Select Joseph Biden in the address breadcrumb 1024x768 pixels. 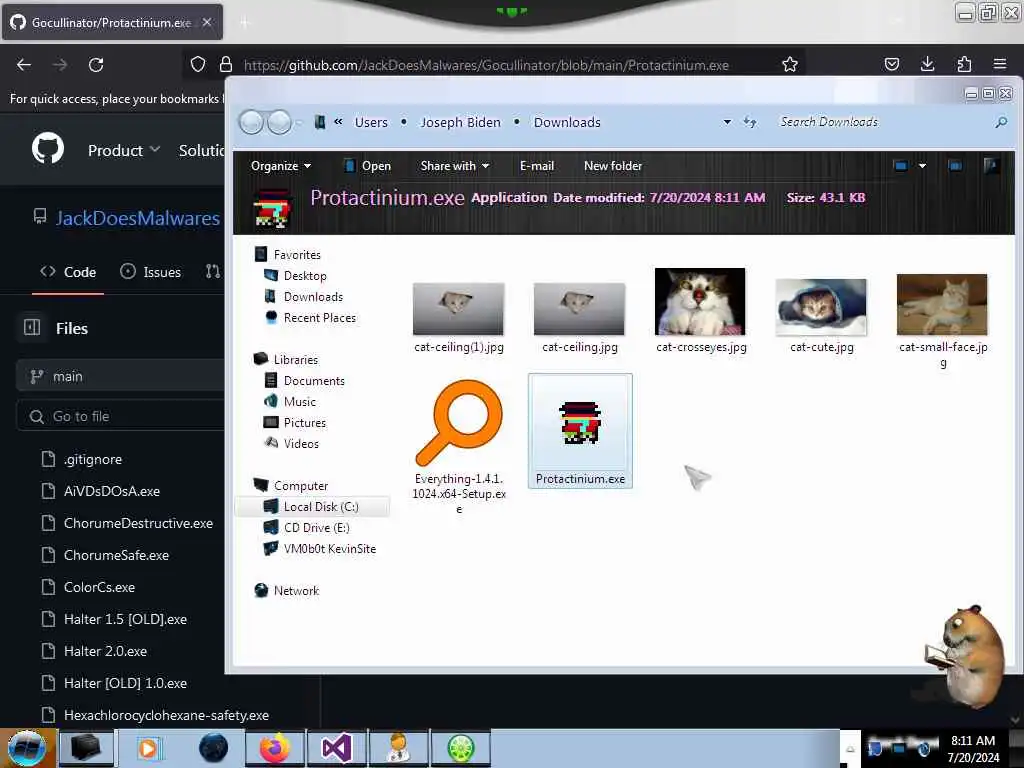click(x=460, y=122)
